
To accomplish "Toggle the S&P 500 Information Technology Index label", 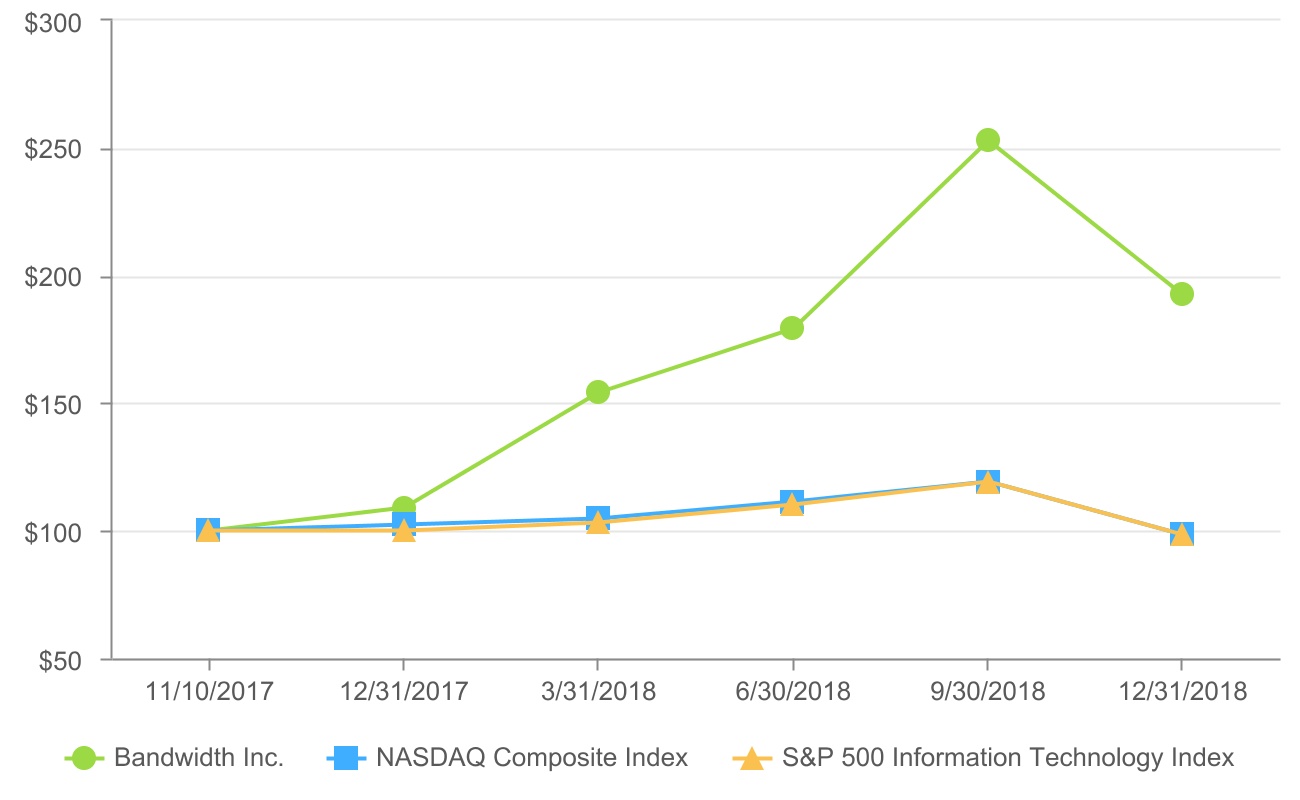I will click(1005, 758).
